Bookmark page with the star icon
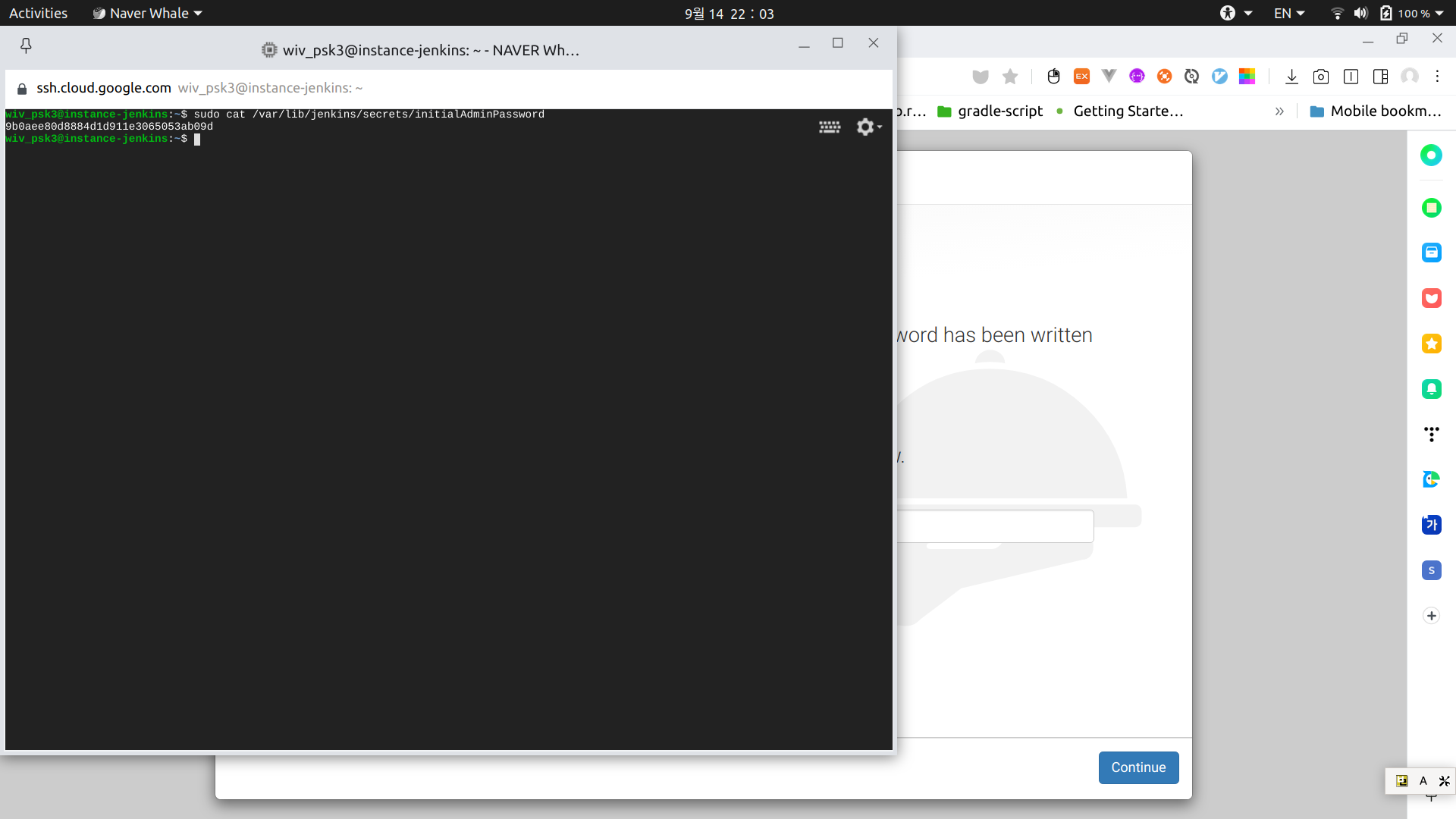Image resolution: width=1456 pixels, height=819 pixels. coord(1010,77)
